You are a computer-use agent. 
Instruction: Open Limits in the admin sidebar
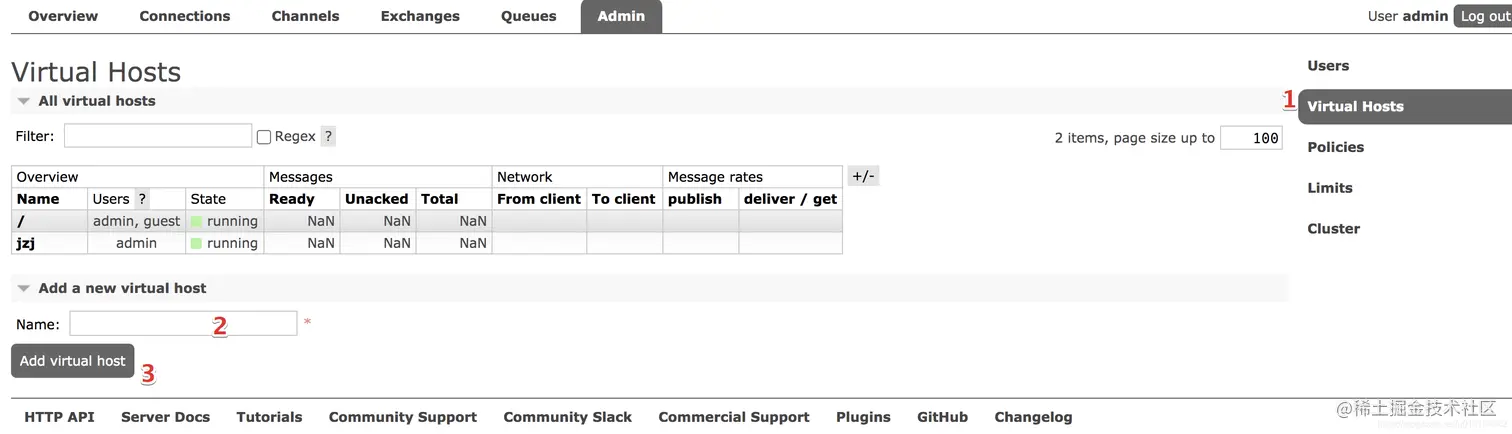pos(1330,188)
